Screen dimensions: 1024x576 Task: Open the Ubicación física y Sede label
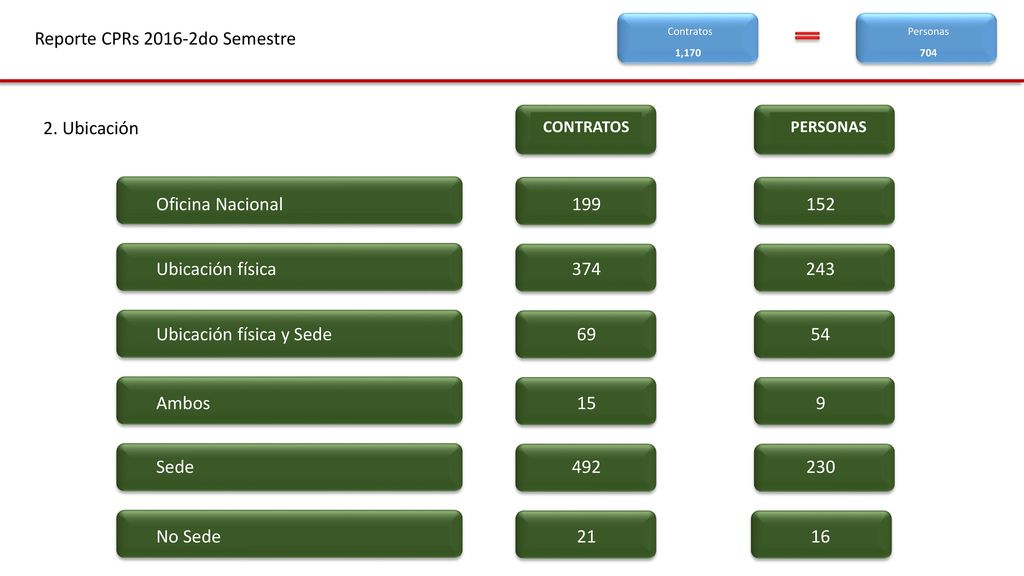tap(289, 334)
